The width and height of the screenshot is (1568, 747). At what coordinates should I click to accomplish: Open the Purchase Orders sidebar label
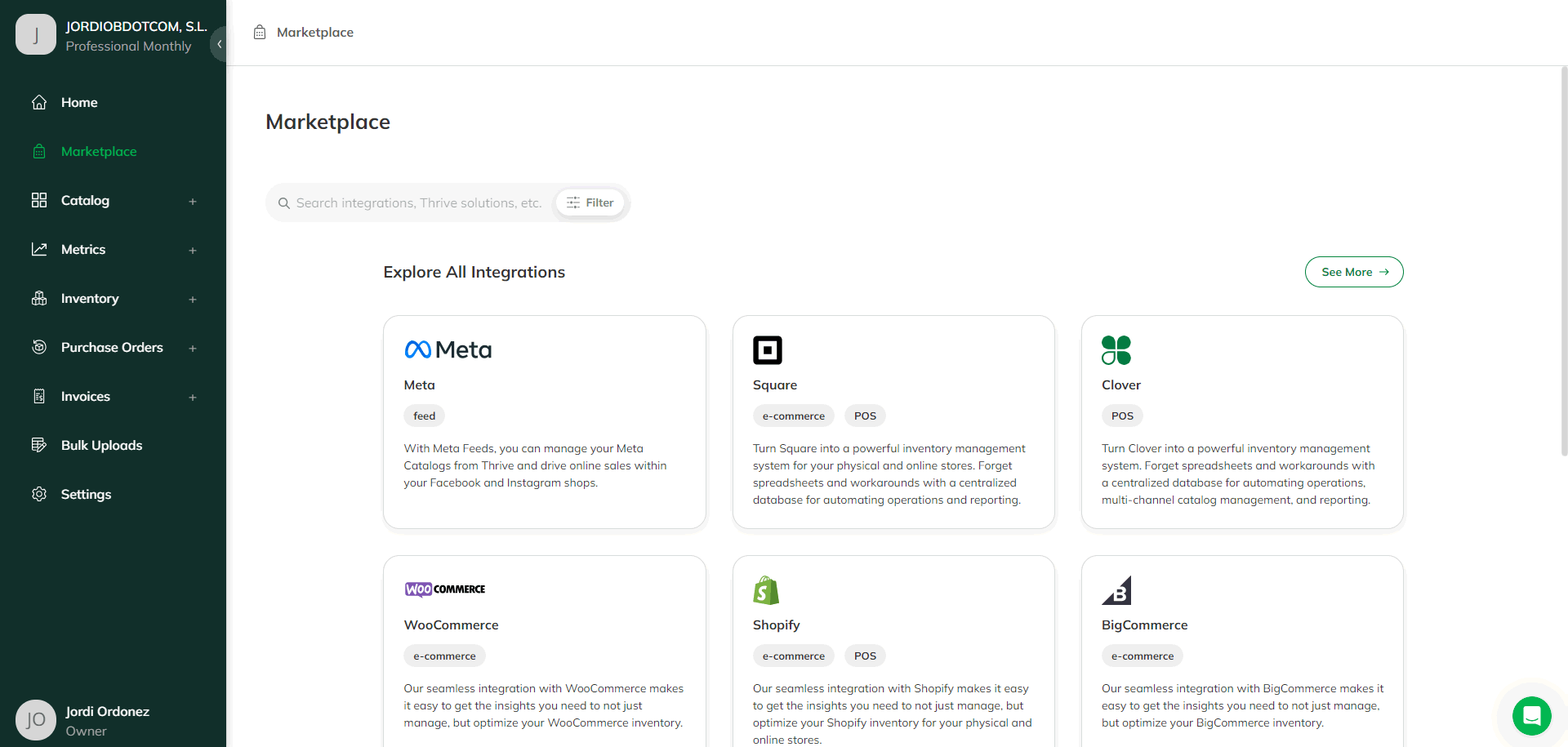point(112,347)
